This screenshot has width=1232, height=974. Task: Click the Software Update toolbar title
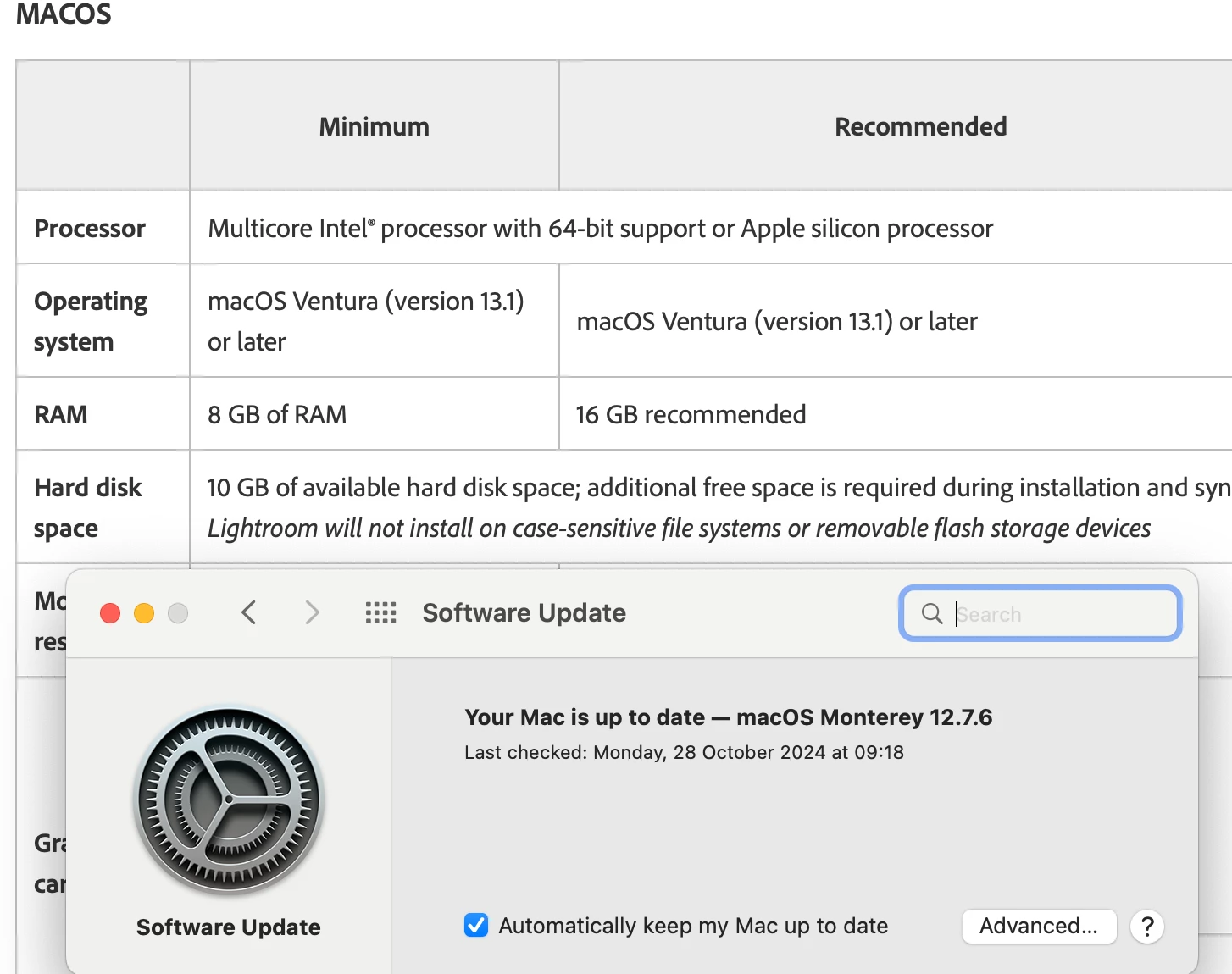524,612
